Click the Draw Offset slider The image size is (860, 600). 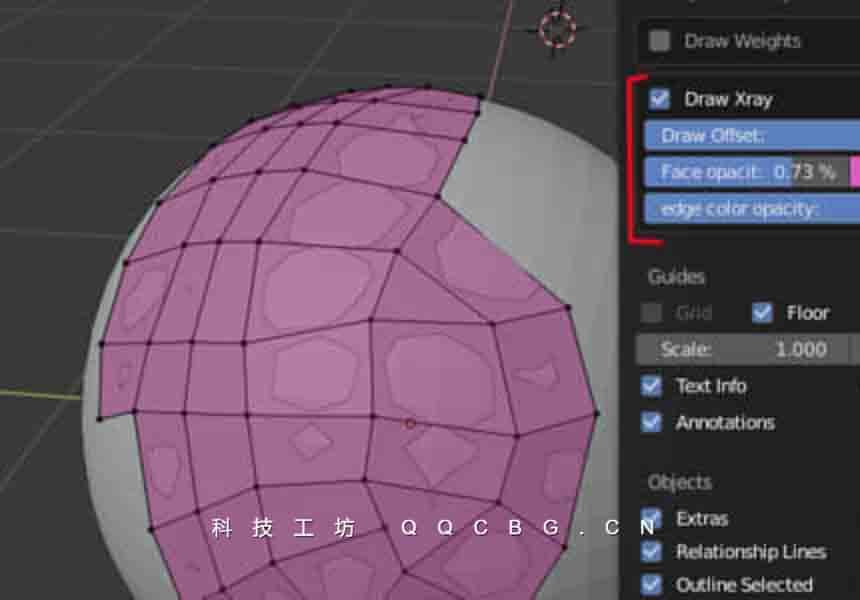point(750,136)
